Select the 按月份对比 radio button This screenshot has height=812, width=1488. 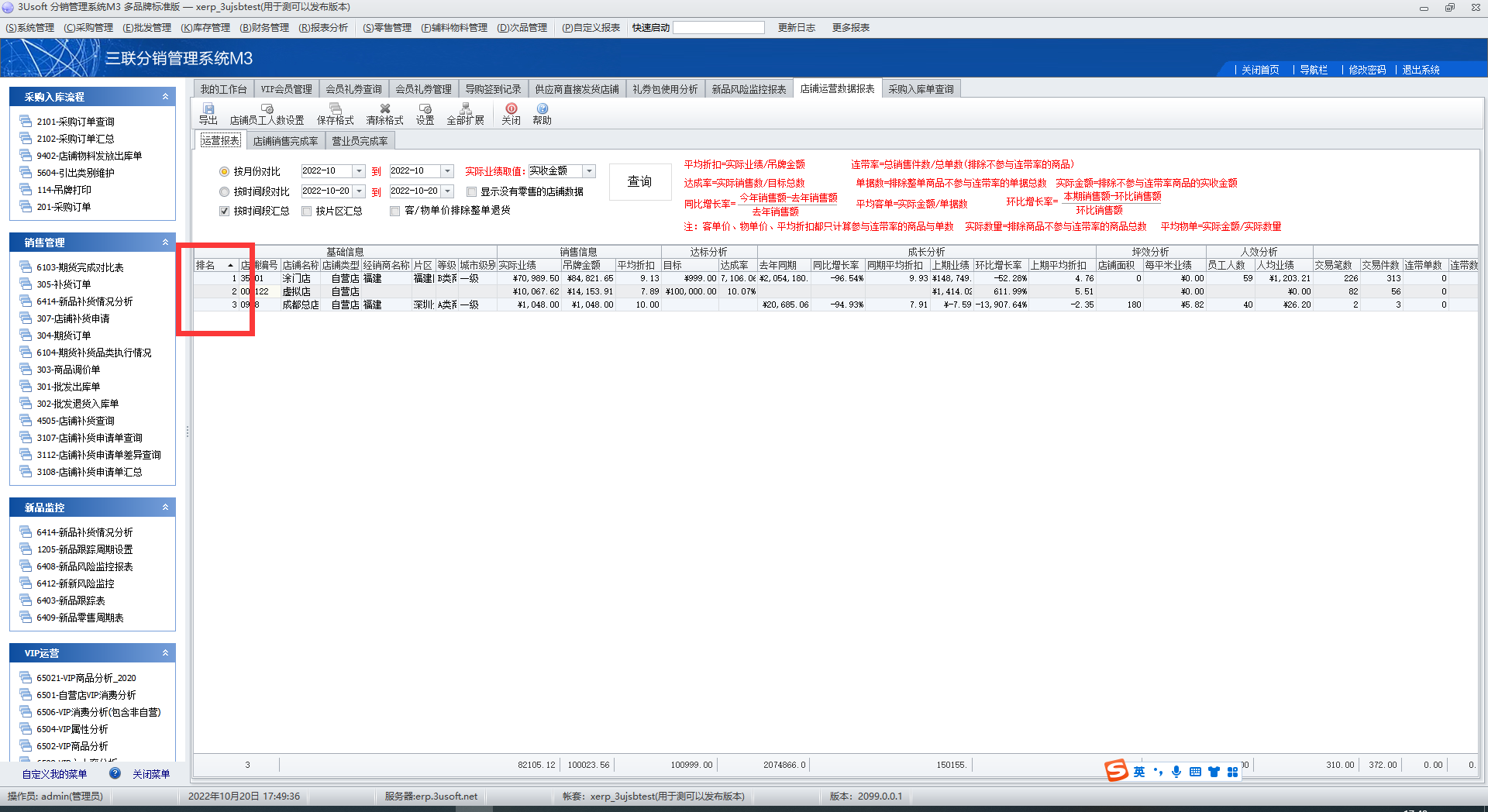[x=224, y=172]
